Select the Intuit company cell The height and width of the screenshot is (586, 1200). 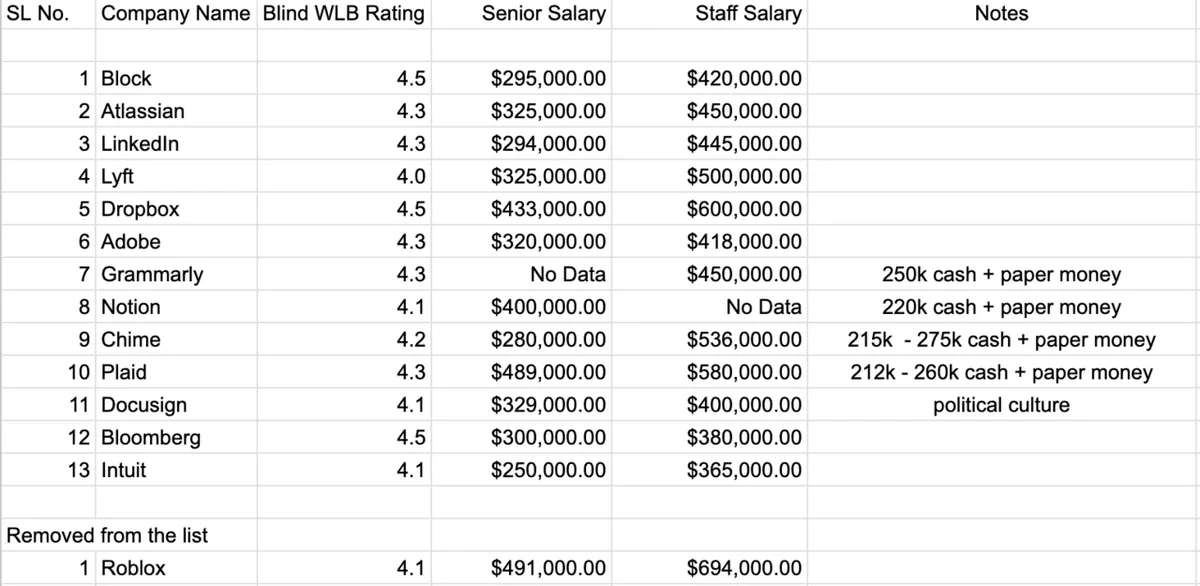point(124,470)
